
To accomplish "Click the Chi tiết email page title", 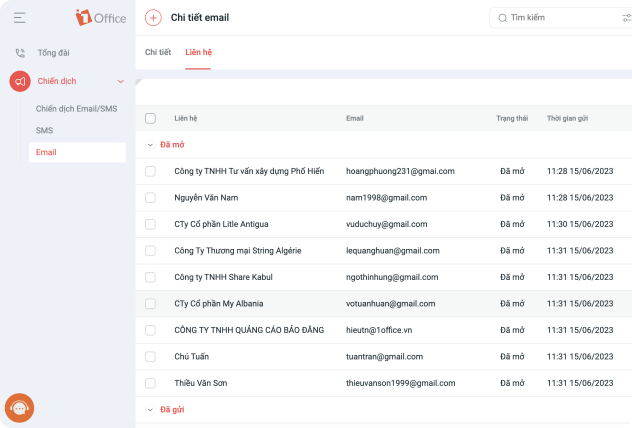I will (x=200, y=18).
